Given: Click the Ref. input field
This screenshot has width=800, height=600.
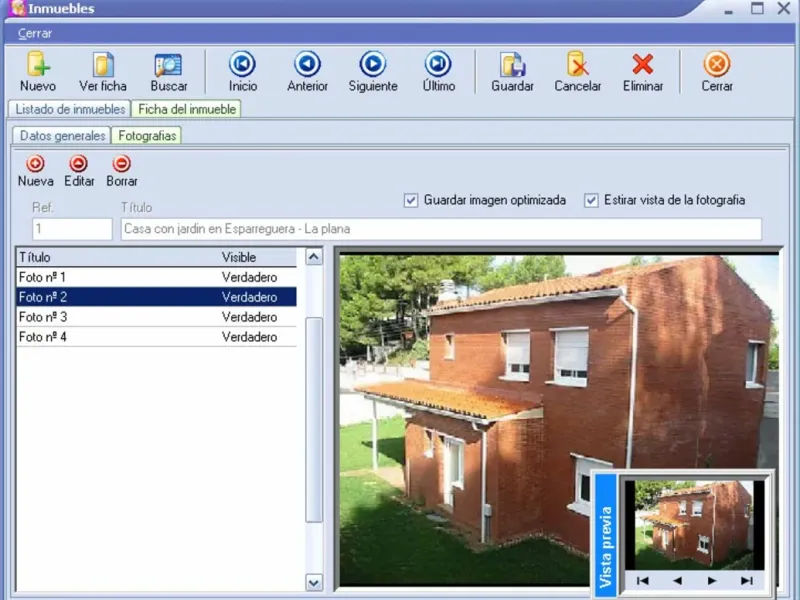Looking at the screenshot, I should tap(72, 229).
